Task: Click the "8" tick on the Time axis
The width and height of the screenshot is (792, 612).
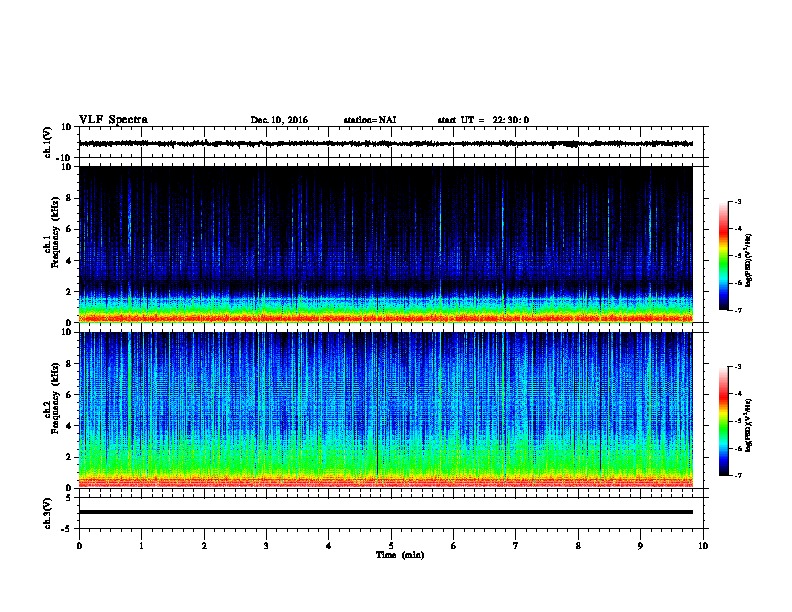Action: [578, 546]
